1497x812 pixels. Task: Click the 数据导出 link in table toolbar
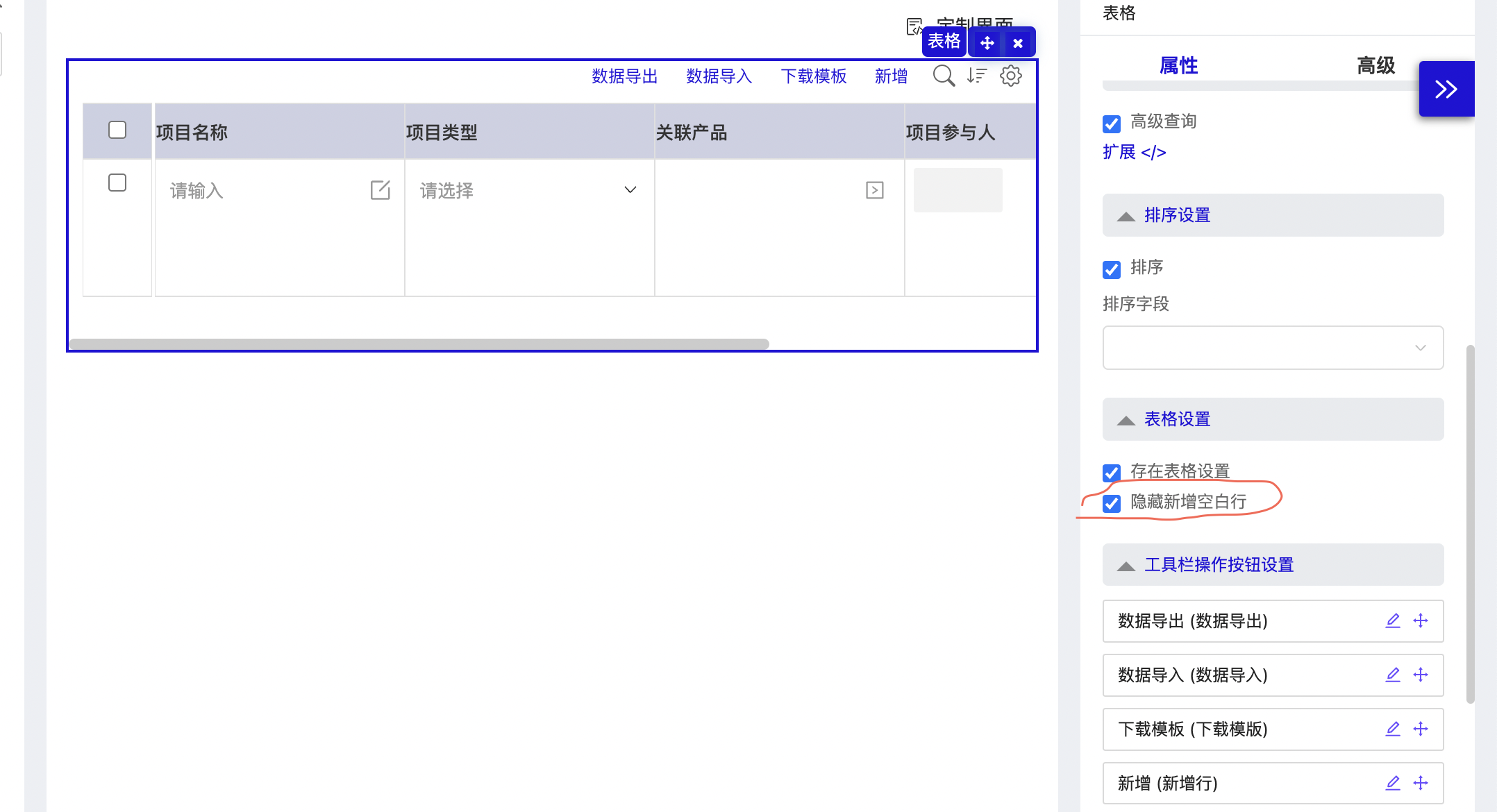pyautogui.click(x=624, y=76)
